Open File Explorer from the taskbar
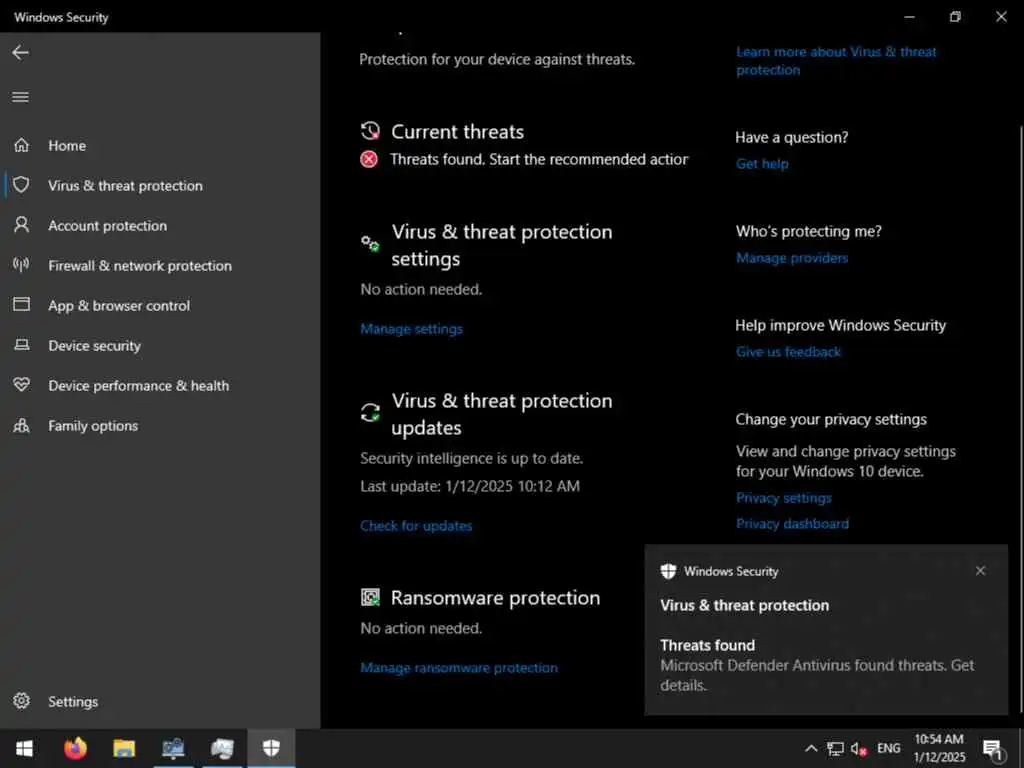The width and height of the screenshot is (1024, 768). pyautogui.click(x=124, y=748)
